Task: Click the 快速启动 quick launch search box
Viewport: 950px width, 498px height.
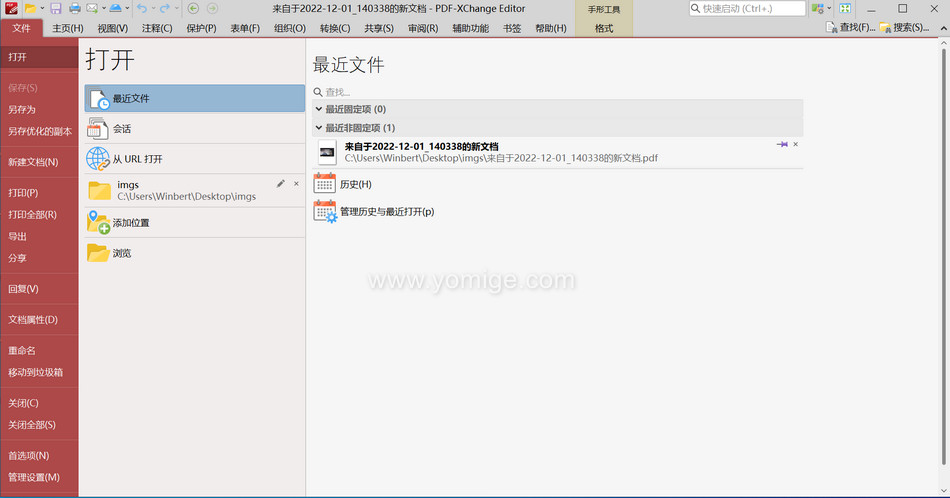Action: point(752,8)
